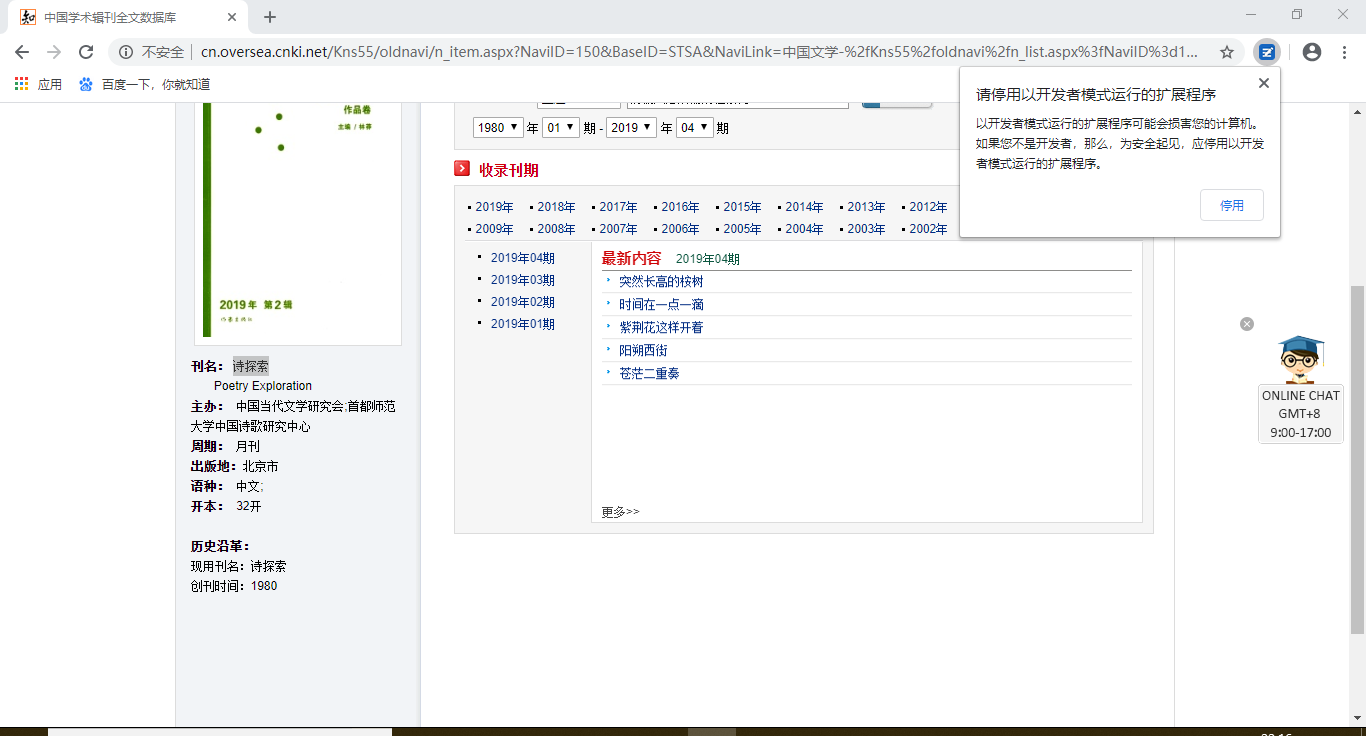Select the 2006年 year link

click(680, 229)
